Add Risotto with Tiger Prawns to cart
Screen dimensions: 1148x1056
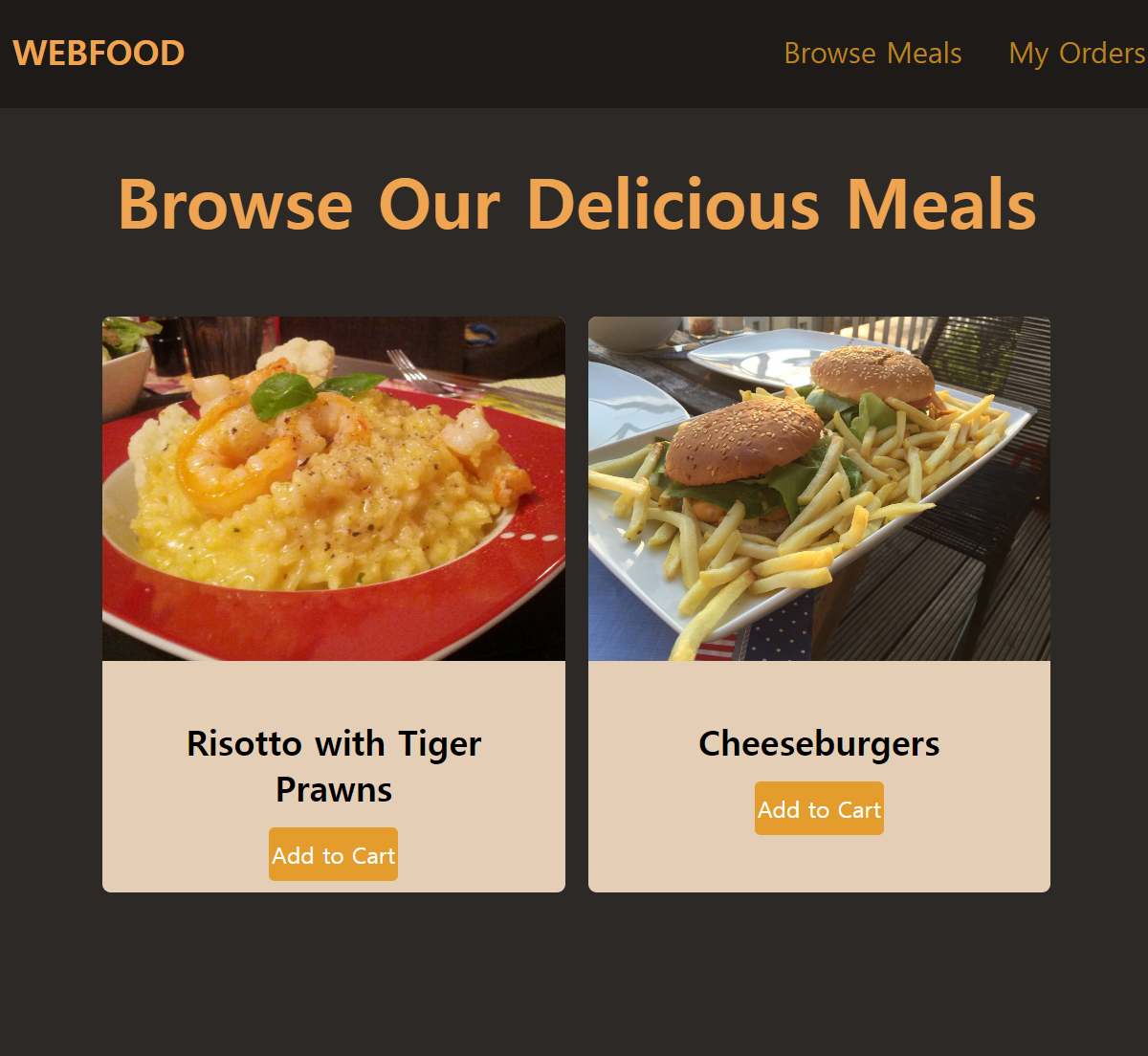(x=333, y=855)
